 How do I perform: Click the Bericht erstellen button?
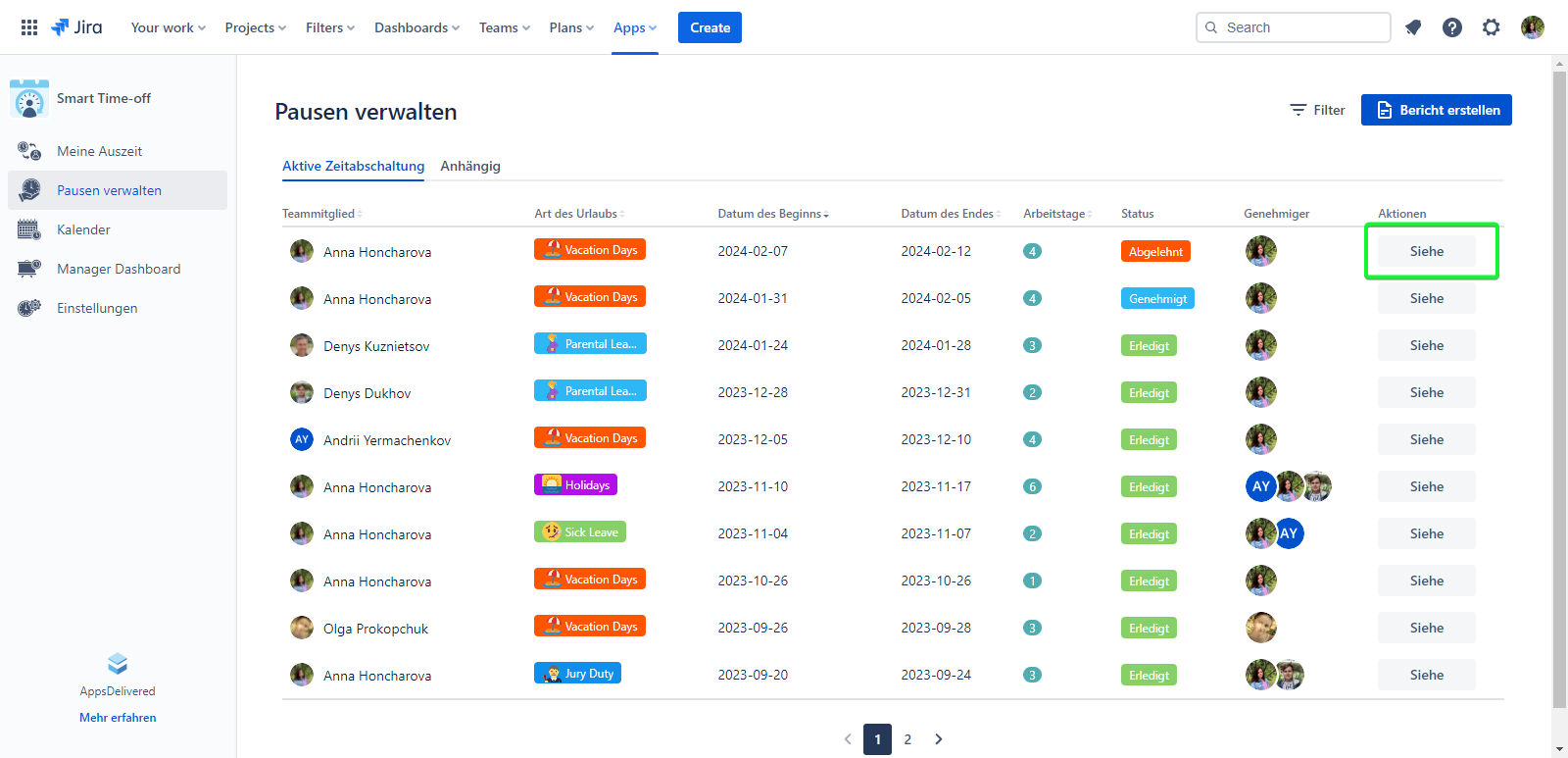pyautogui.click(x=1436, y=110)
